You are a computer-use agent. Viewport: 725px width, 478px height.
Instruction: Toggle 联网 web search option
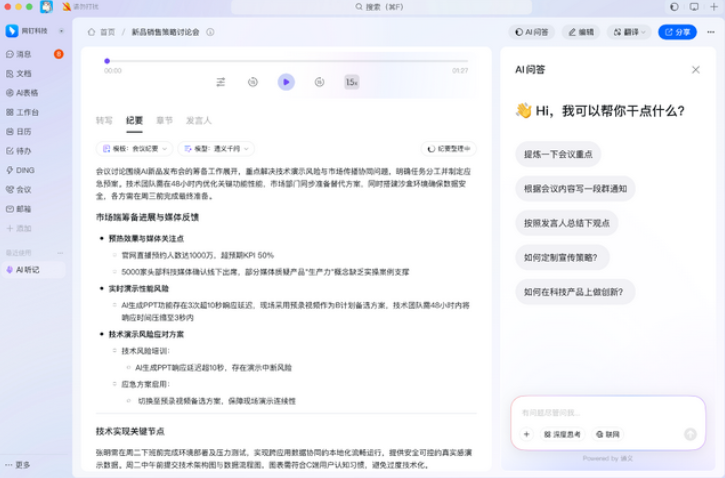click(x=608, y=434)
